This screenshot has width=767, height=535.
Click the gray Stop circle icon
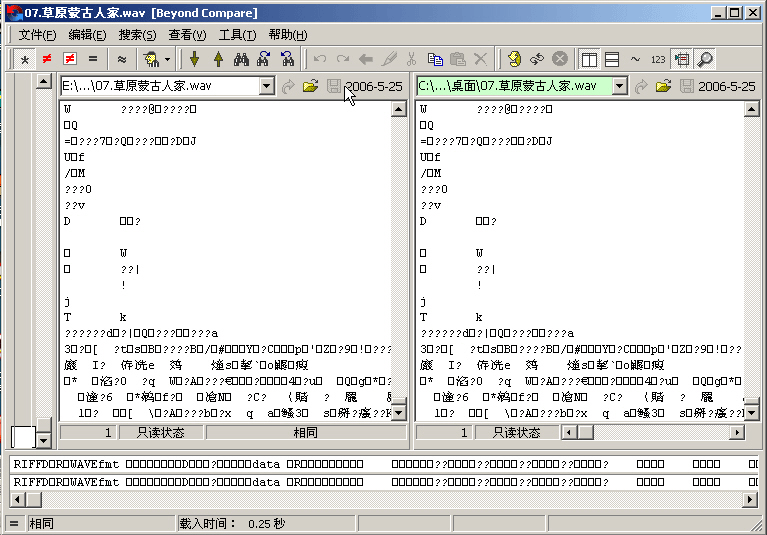(560, 59)
